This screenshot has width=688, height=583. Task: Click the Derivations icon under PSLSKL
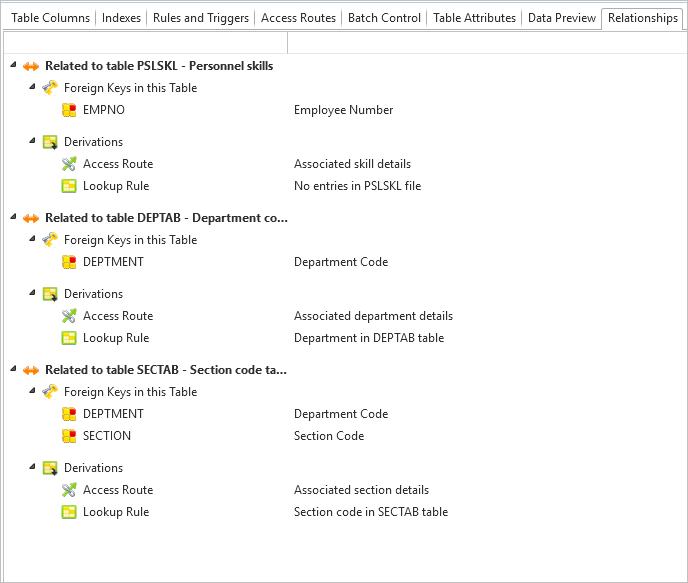tap(50, 142)
